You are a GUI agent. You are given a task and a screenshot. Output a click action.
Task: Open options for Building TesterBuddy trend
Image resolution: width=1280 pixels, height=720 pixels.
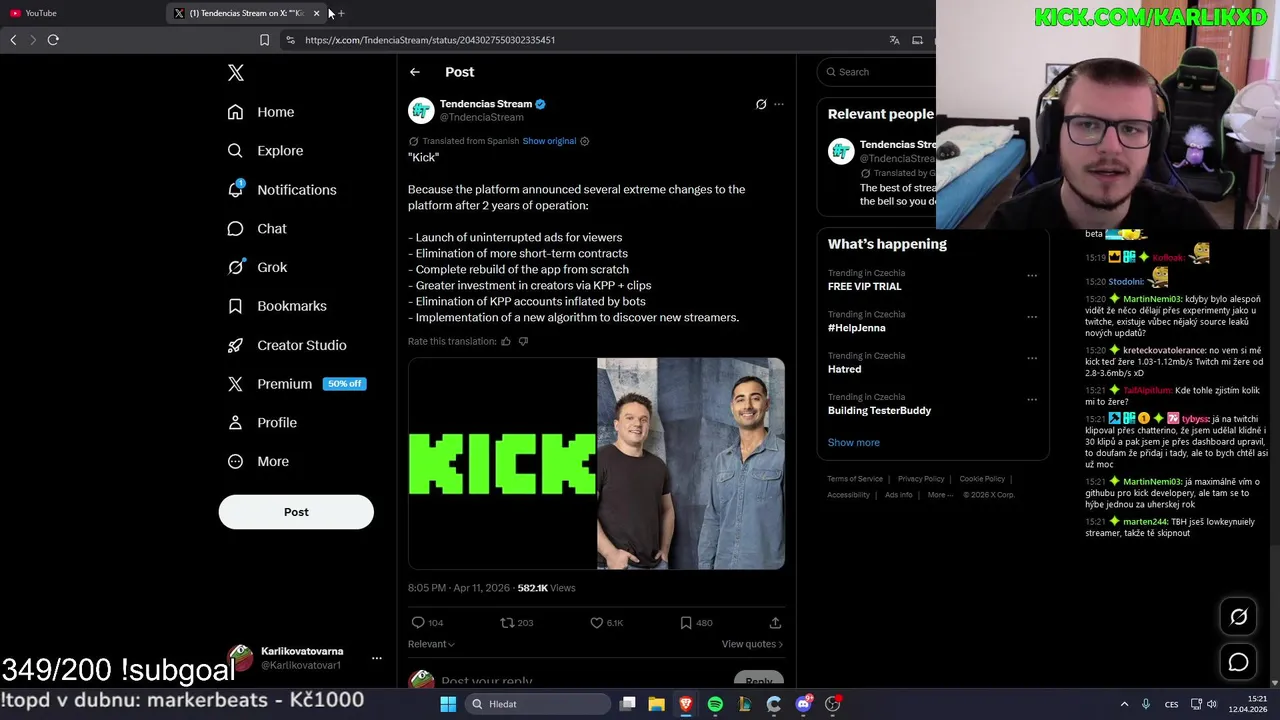1032,399
